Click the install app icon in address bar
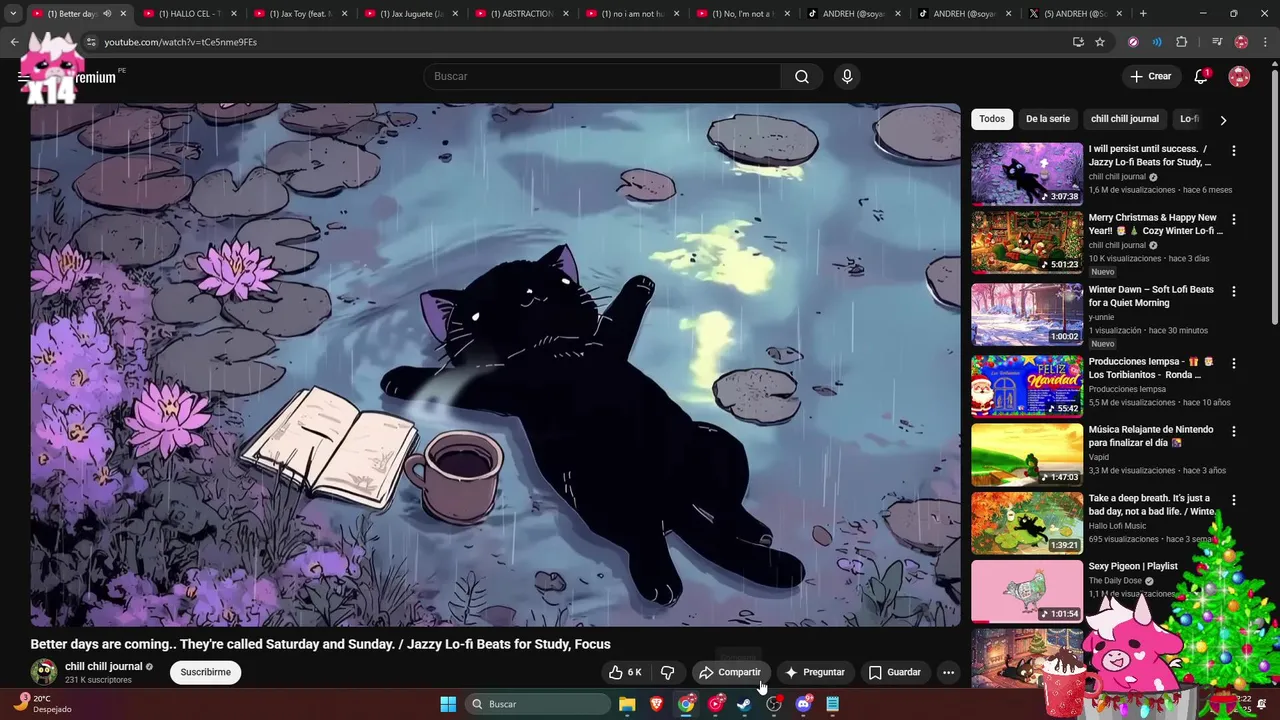 pyautogui.click(x=1078, y=42)
